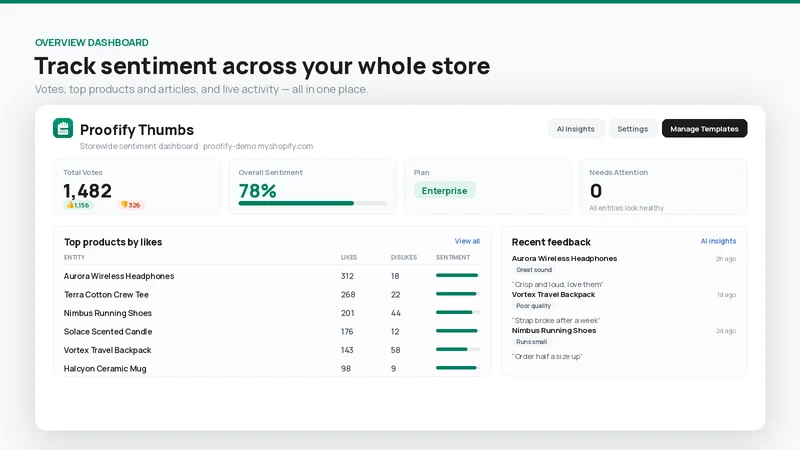The image size is (800, 450).
Task: Click the green Proofify Thumbs app logo
Action: (x=63, y=128)
